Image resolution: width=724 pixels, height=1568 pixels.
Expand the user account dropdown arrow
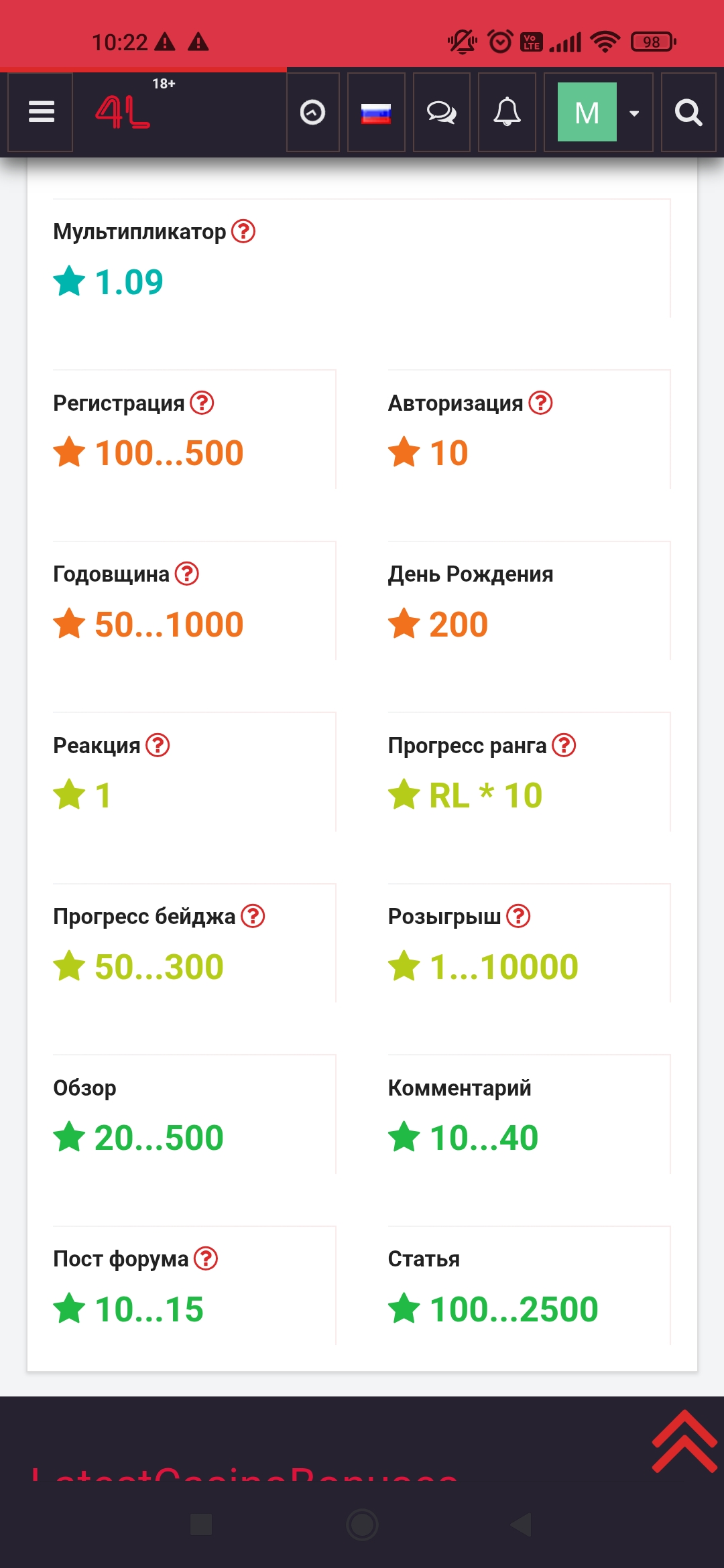pyautogui.click(x=634, y=113)
